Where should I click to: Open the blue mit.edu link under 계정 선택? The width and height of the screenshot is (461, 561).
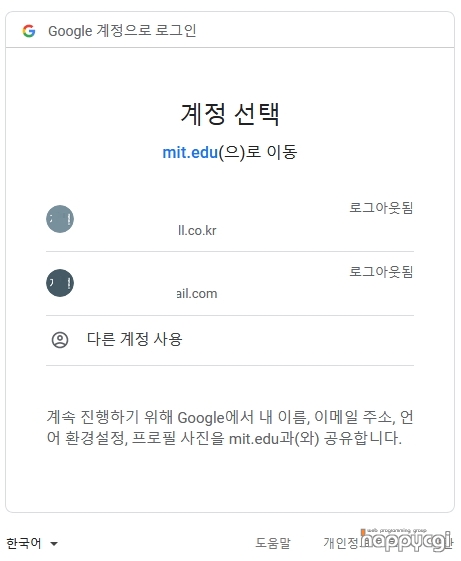pyautogui.click(x=190, y=152)
